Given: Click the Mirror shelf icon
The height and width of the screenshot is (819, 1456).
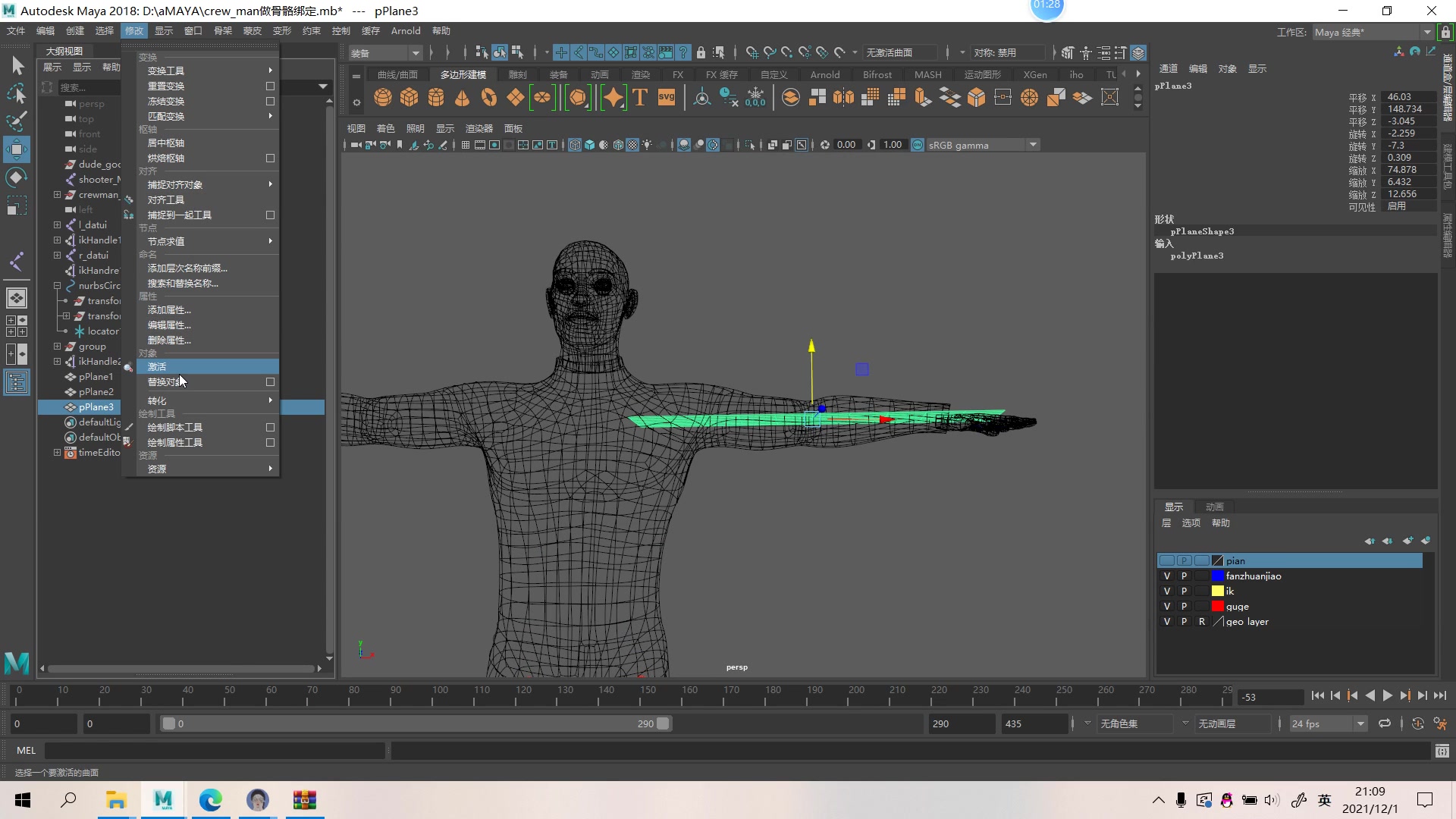Looking at the screenshot, I should pyautogui.click(x=843, y=97).
